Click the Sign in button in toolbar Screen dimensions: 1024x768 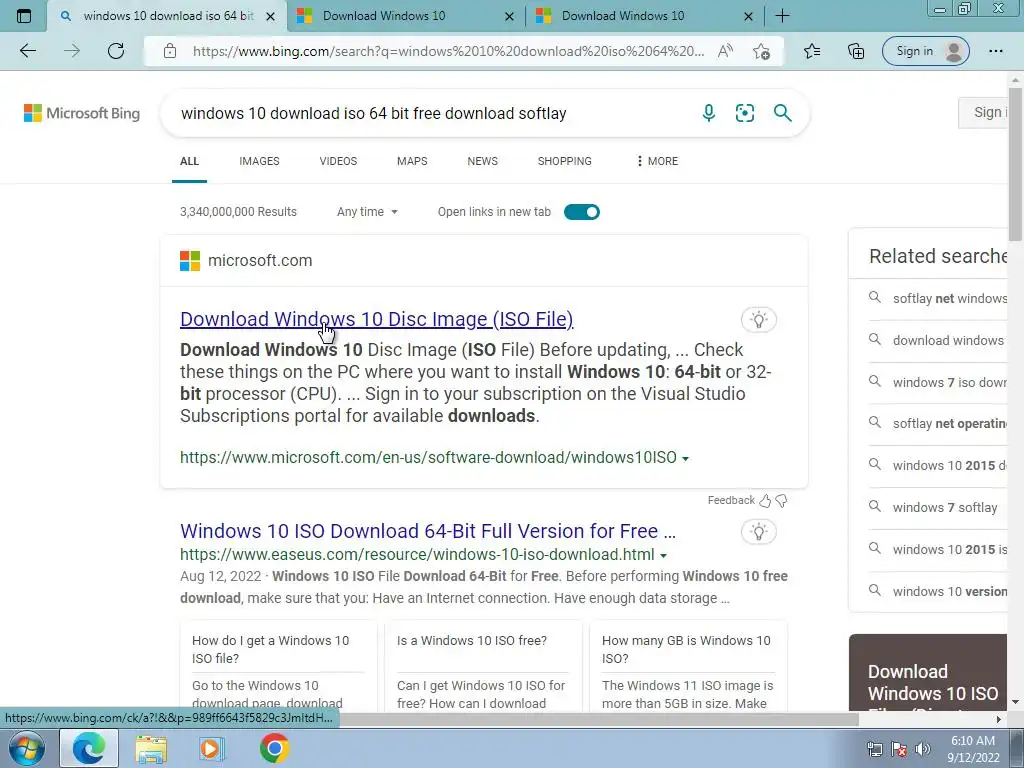925,51
